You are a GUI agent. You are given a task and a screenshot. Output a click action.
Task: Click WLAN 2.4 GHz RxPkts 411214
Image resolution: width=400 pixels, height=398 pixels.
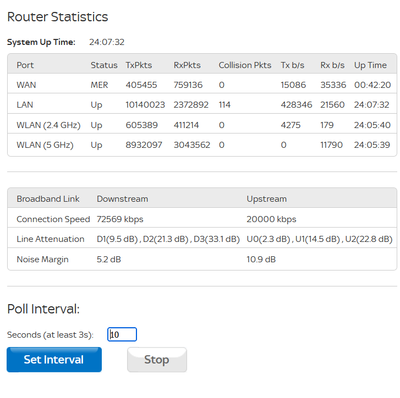click(x=186, y=125)
